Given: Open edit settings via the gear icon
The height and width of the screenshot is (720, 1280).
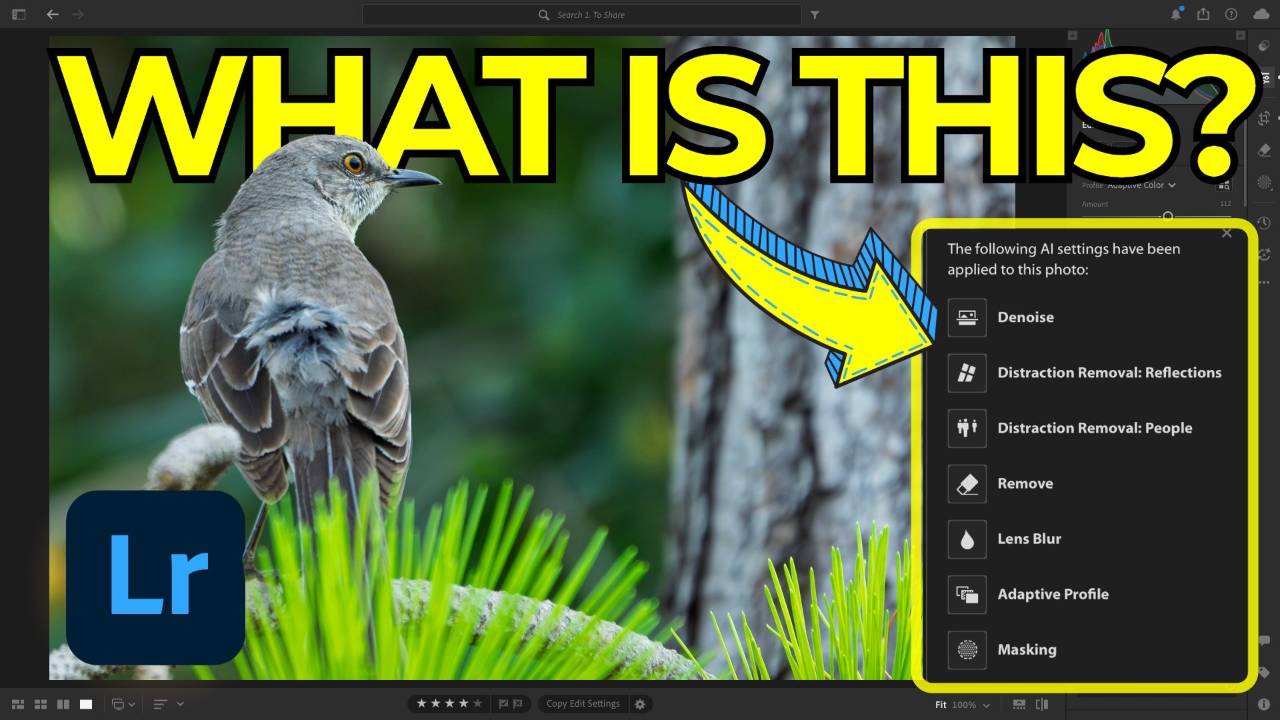Looking at the screenshot, I should pos(639,703).
